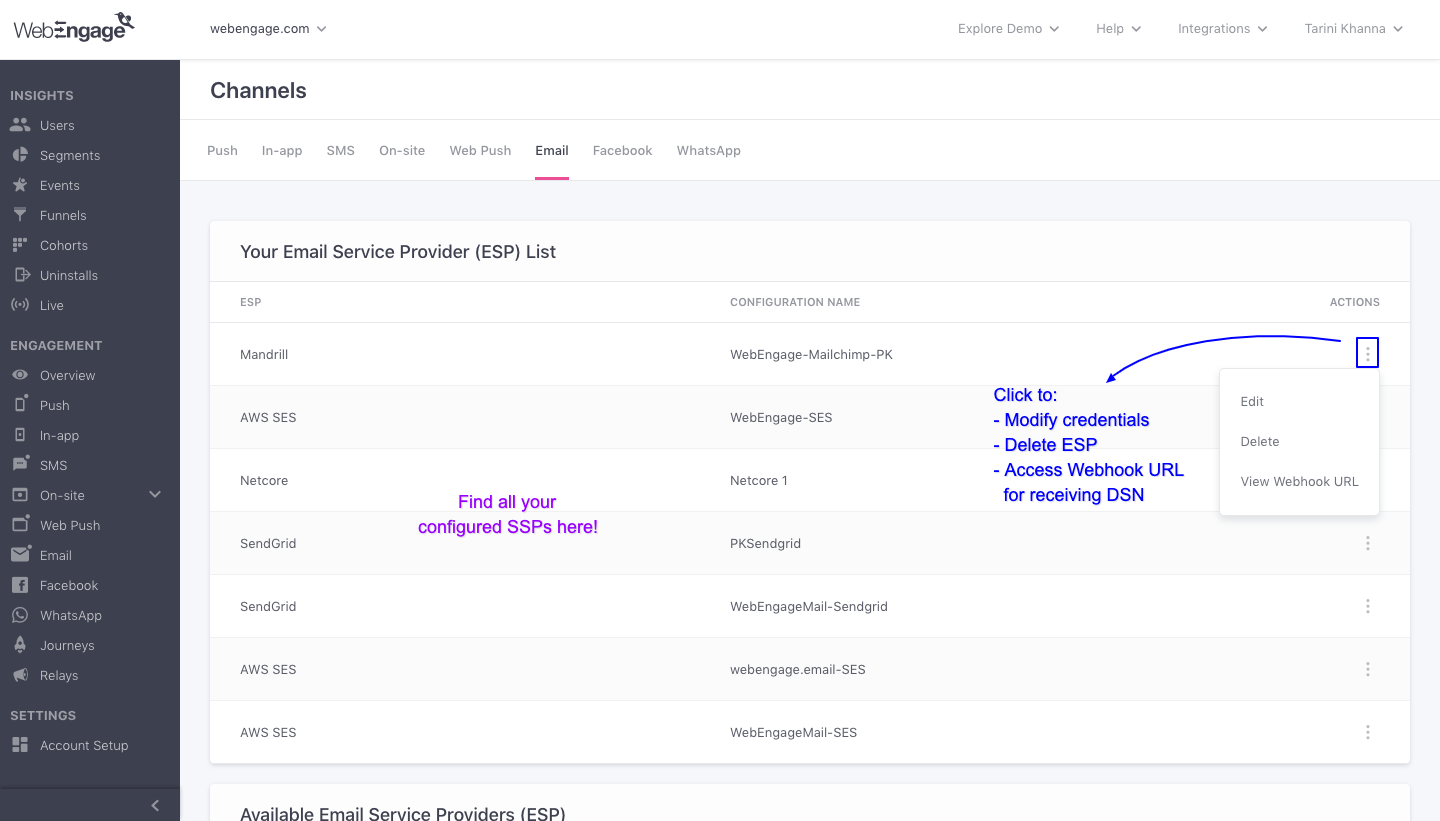Click the Netcore ESP cell
1440x821 pixels.
(264, 480)
